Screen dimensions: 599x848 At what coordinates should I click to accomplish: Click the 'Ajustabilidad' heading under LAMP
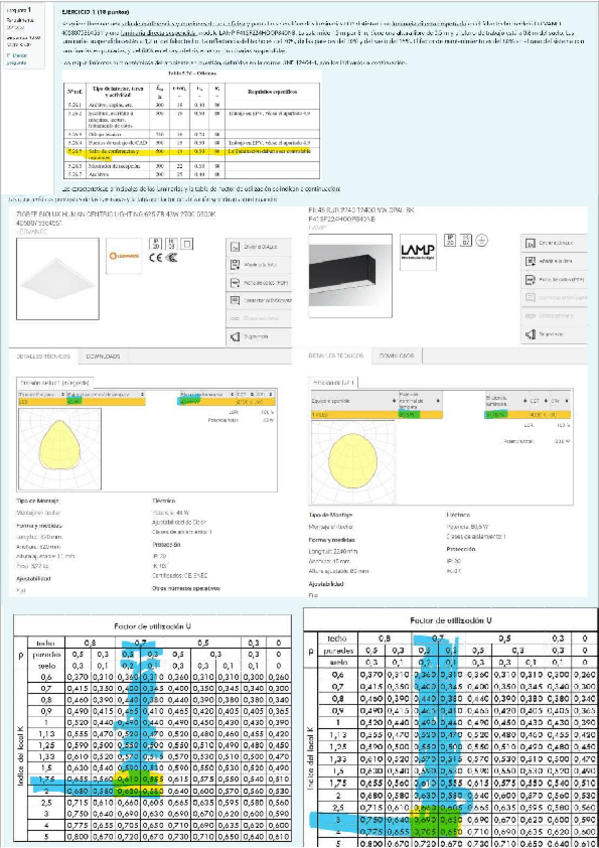[x=326, y=584]
